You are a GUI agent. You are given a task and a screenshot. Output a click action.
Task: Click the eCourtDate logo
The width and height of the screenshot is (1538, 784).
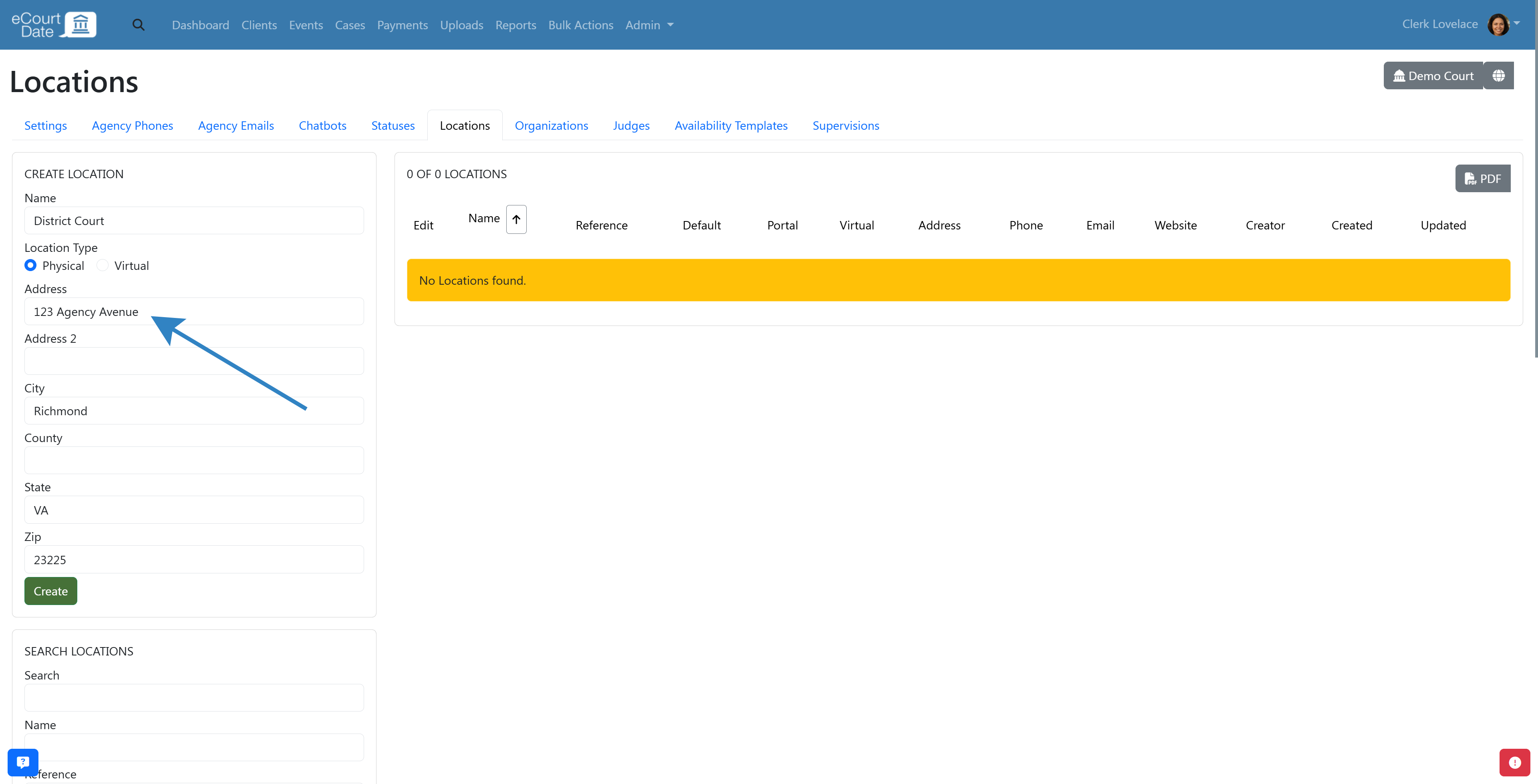point(54,24)
